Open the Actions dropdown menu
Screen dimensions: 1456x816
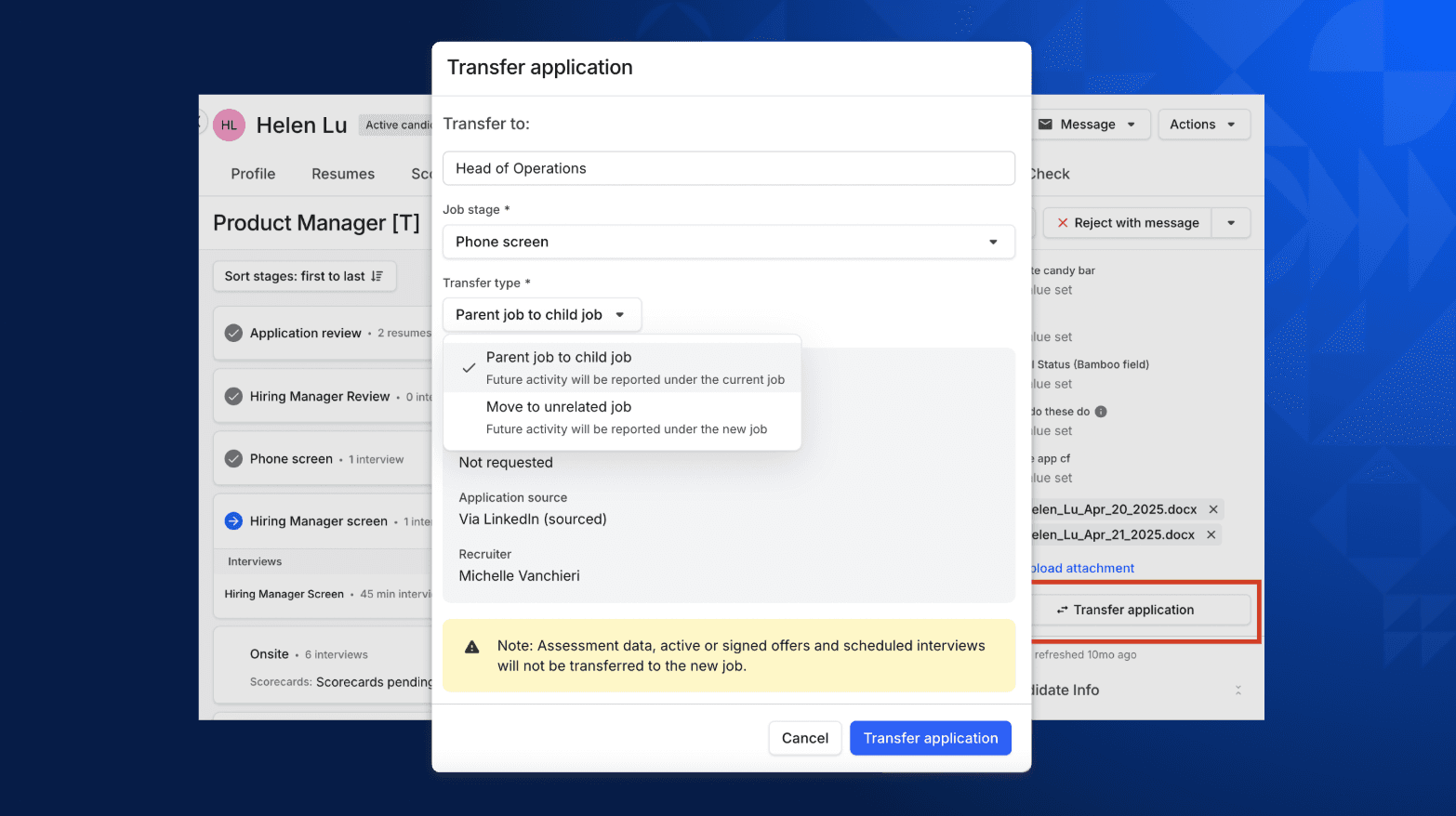click(x=1203, y=124)
